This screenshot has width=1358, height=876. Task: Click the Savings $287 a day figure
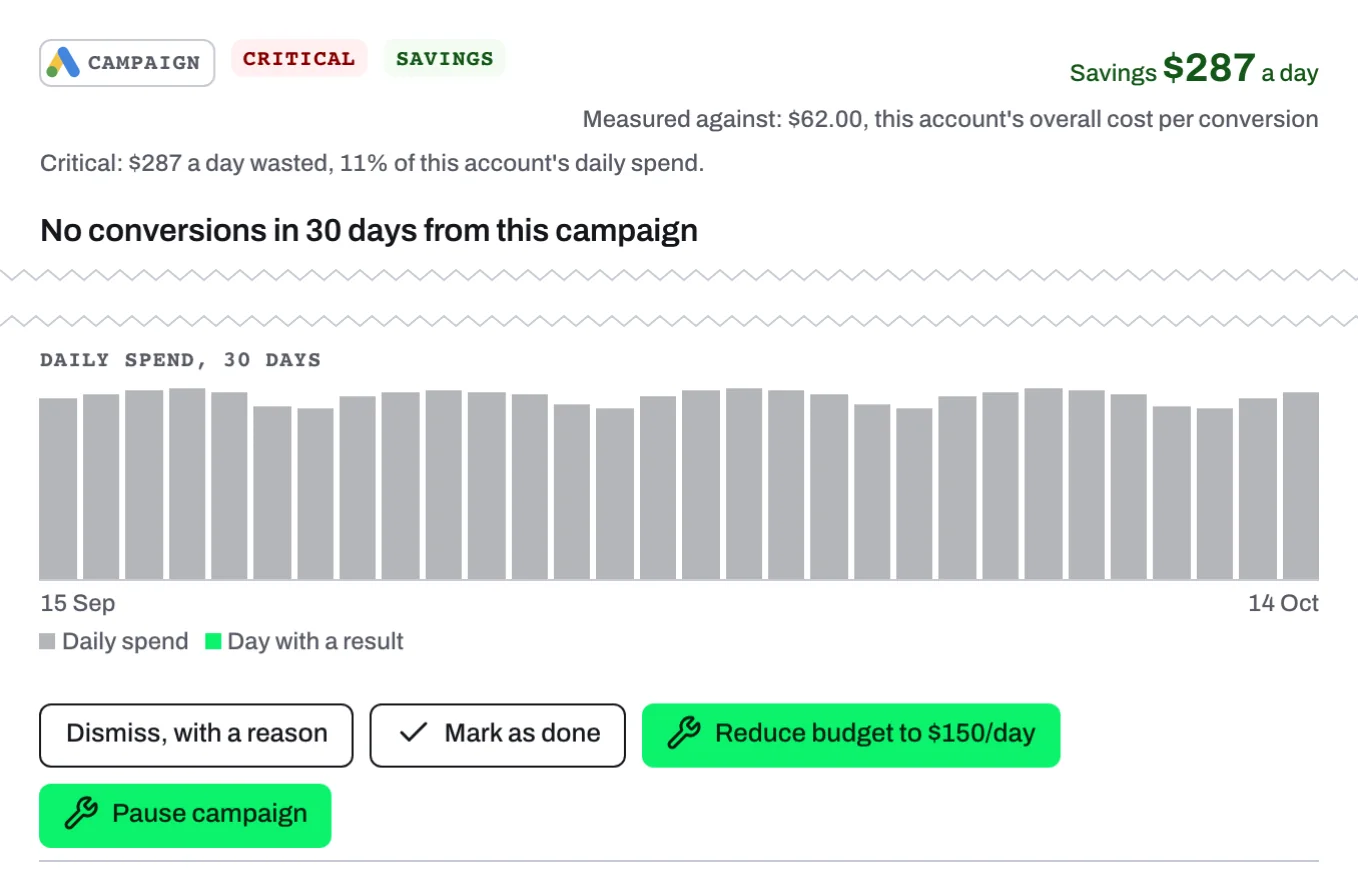click(1194, 69)
